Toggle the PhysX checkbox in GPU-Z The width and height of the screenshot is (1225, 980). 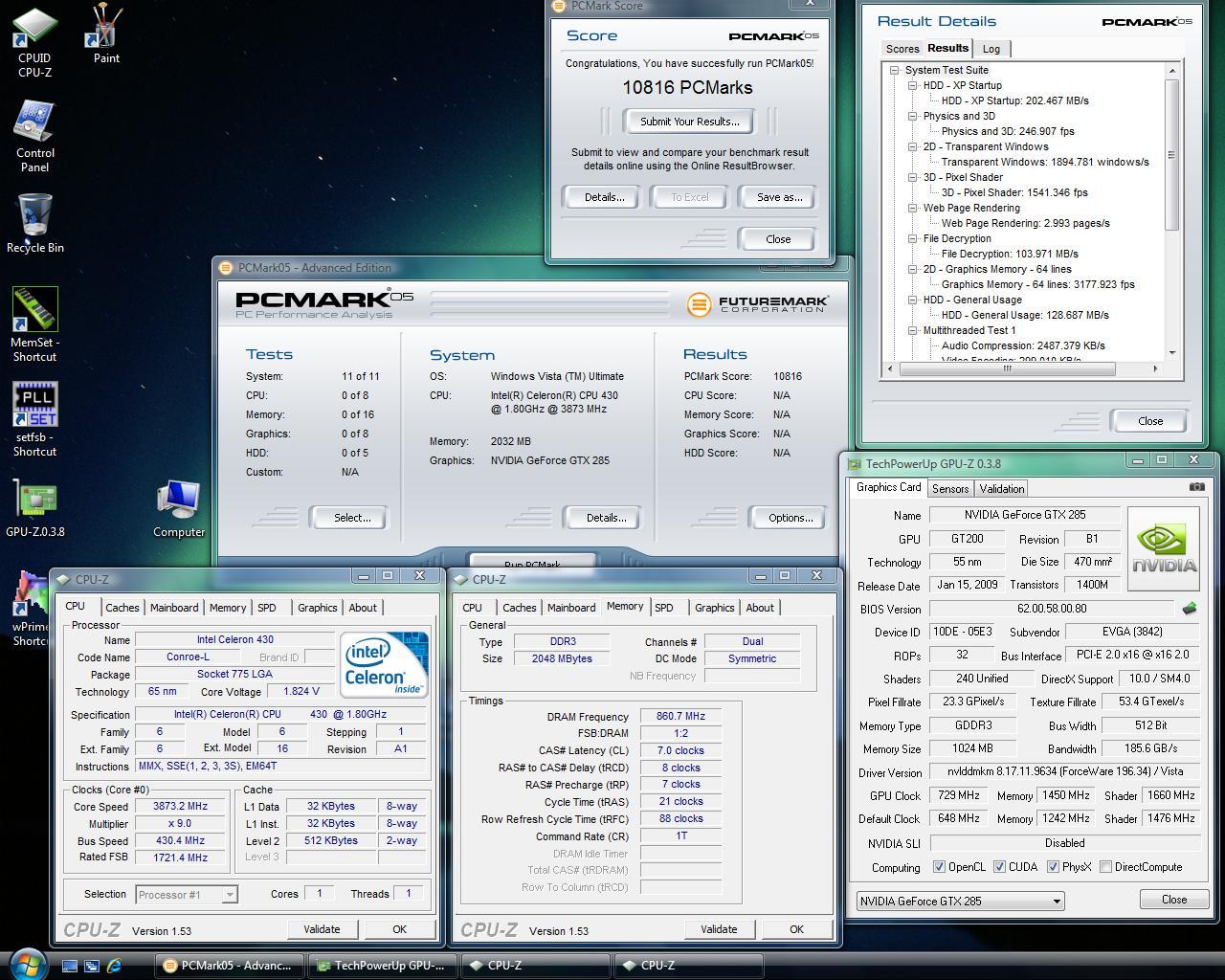(1053, 867)
